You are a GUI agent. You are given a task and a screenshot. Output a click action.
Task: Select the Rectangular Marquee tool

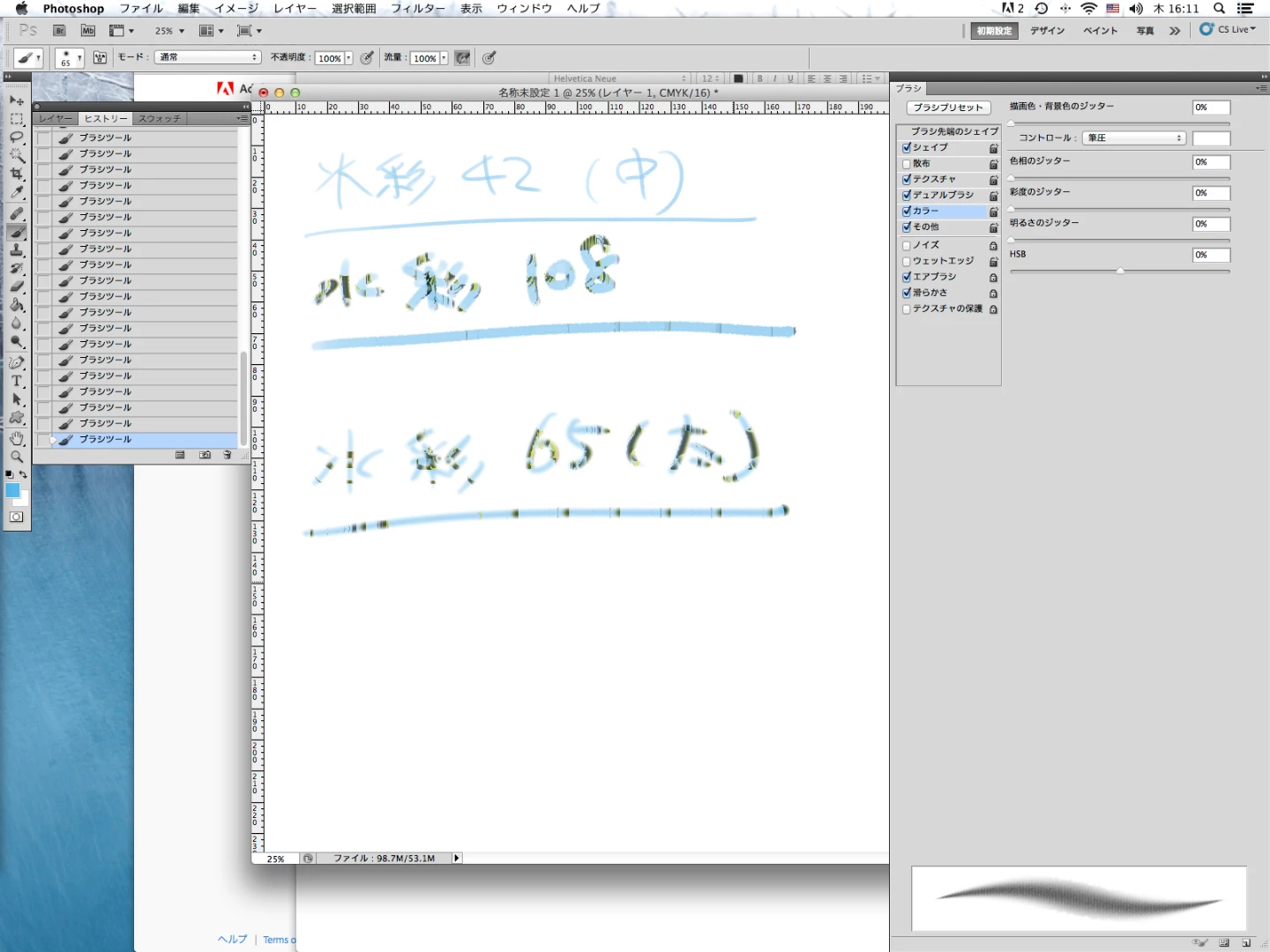pos(17,119)
